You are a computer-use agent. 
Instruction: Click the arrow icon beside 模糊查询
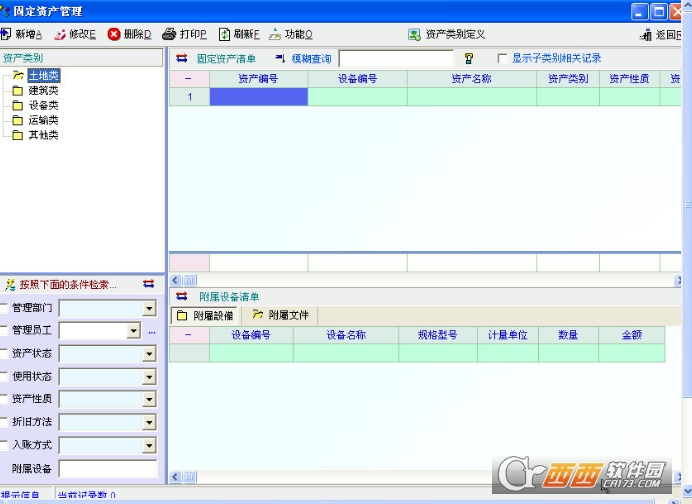281,58
